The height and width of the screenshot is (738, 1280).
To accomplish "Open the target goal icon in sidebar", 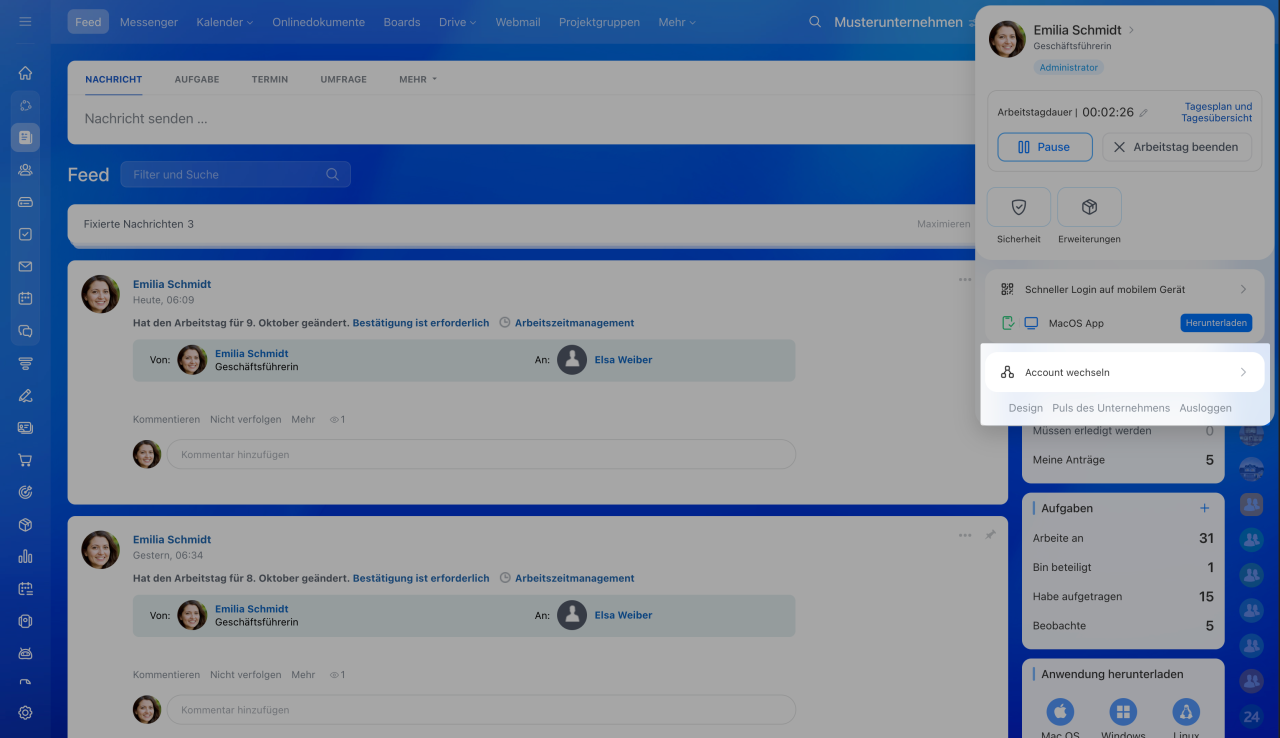I will (25, 492).
